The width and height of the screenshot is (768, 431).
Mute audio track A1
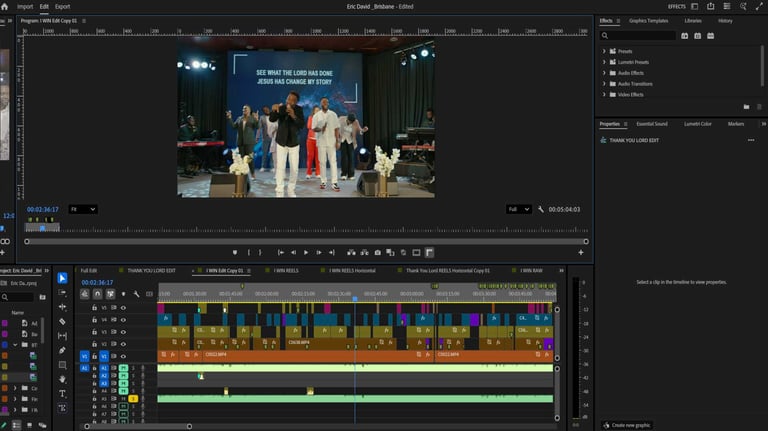coord(123,368)
